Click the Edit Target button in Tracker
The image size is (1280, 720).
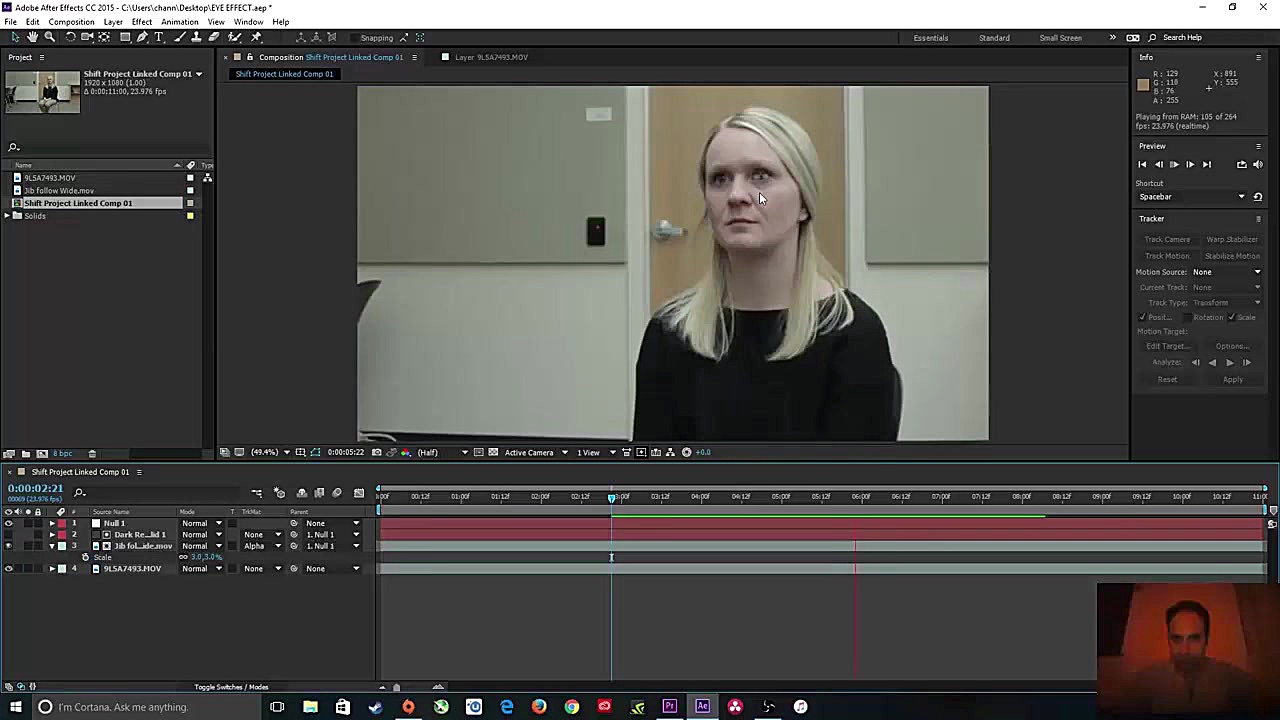click(1166, 346)
